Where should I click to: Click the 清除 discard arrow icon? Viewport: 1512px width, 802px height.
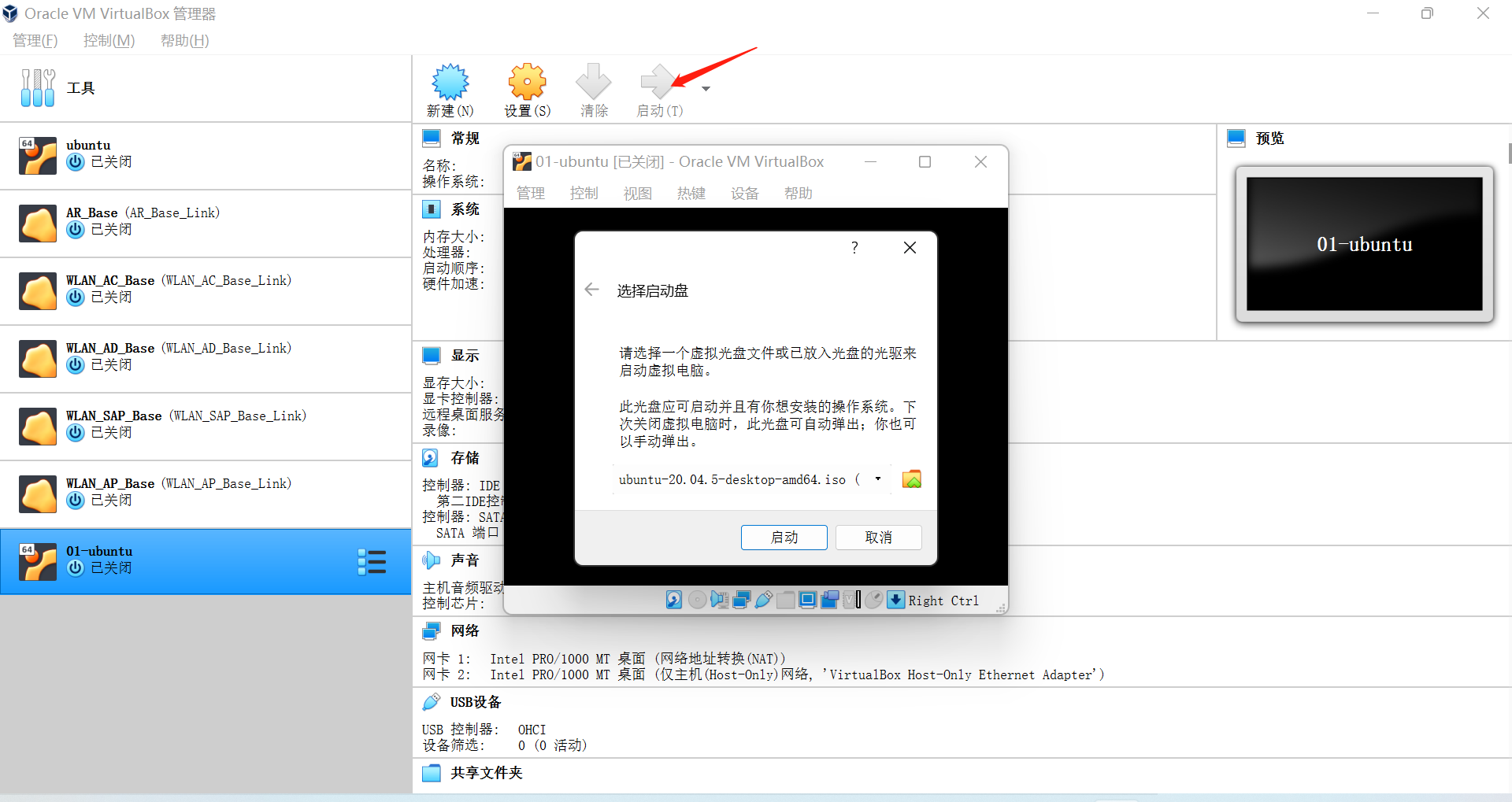point(594,81)
